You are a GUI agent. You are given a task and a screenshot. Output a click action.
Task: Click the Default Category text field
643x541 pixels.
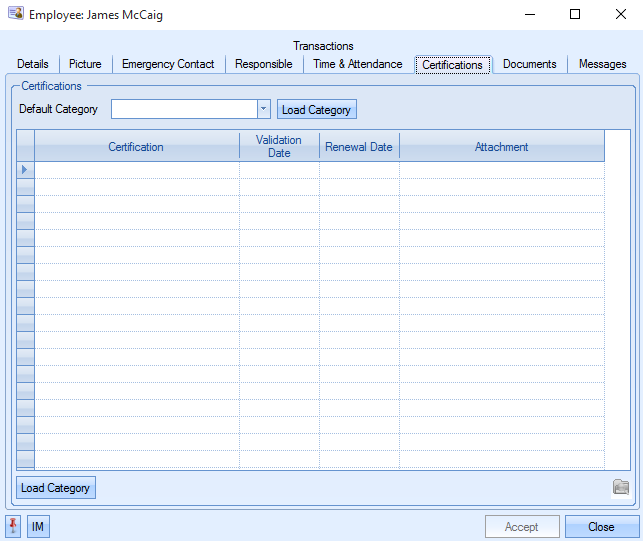[184, 109]
